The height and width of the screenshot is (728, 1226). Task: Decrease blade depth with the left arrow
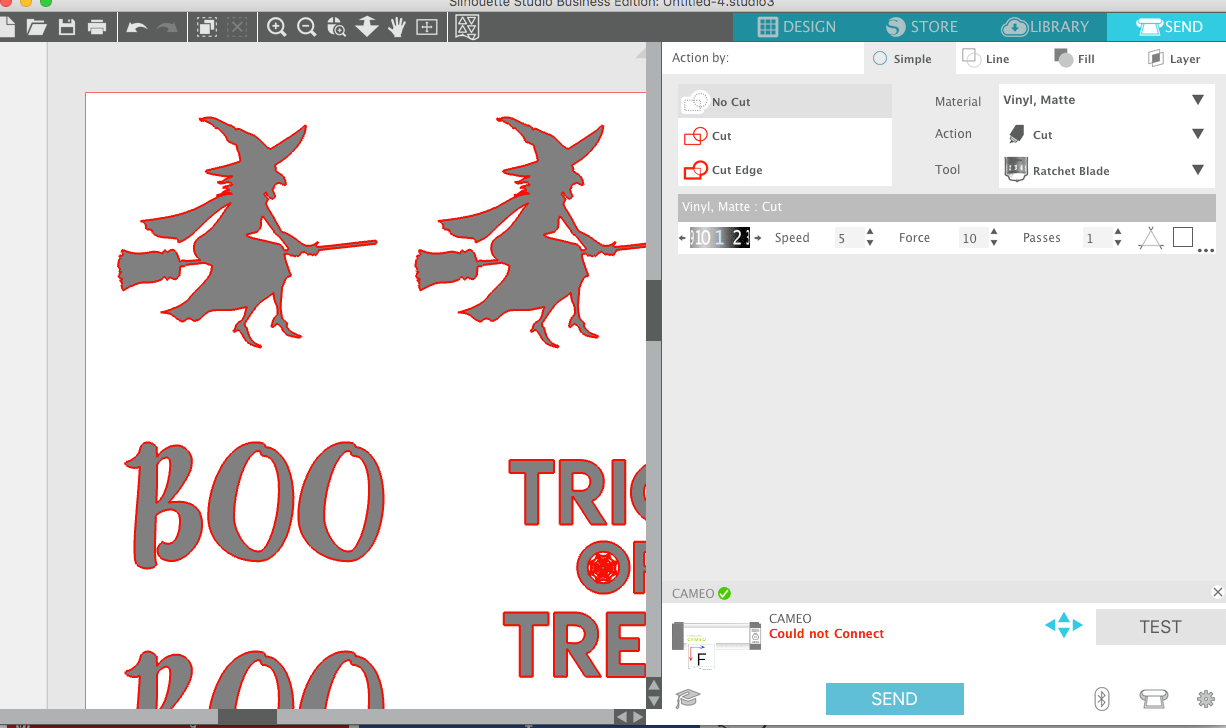pyautogui.click(x=683, y=238)
